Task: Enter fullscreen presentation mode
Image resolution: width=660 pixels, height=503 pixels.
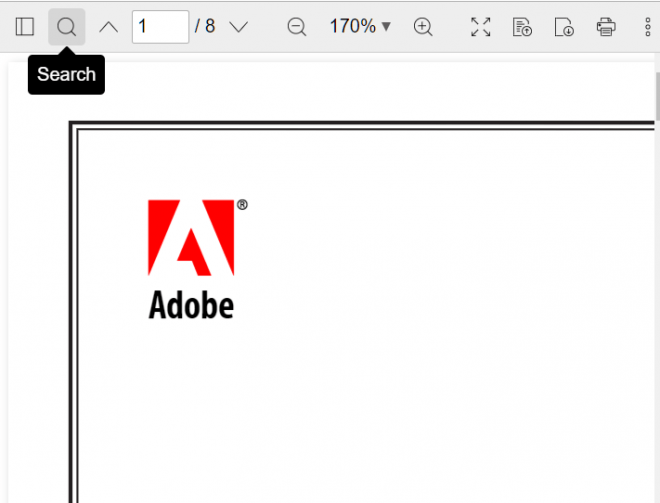Action: pos(480,27)
